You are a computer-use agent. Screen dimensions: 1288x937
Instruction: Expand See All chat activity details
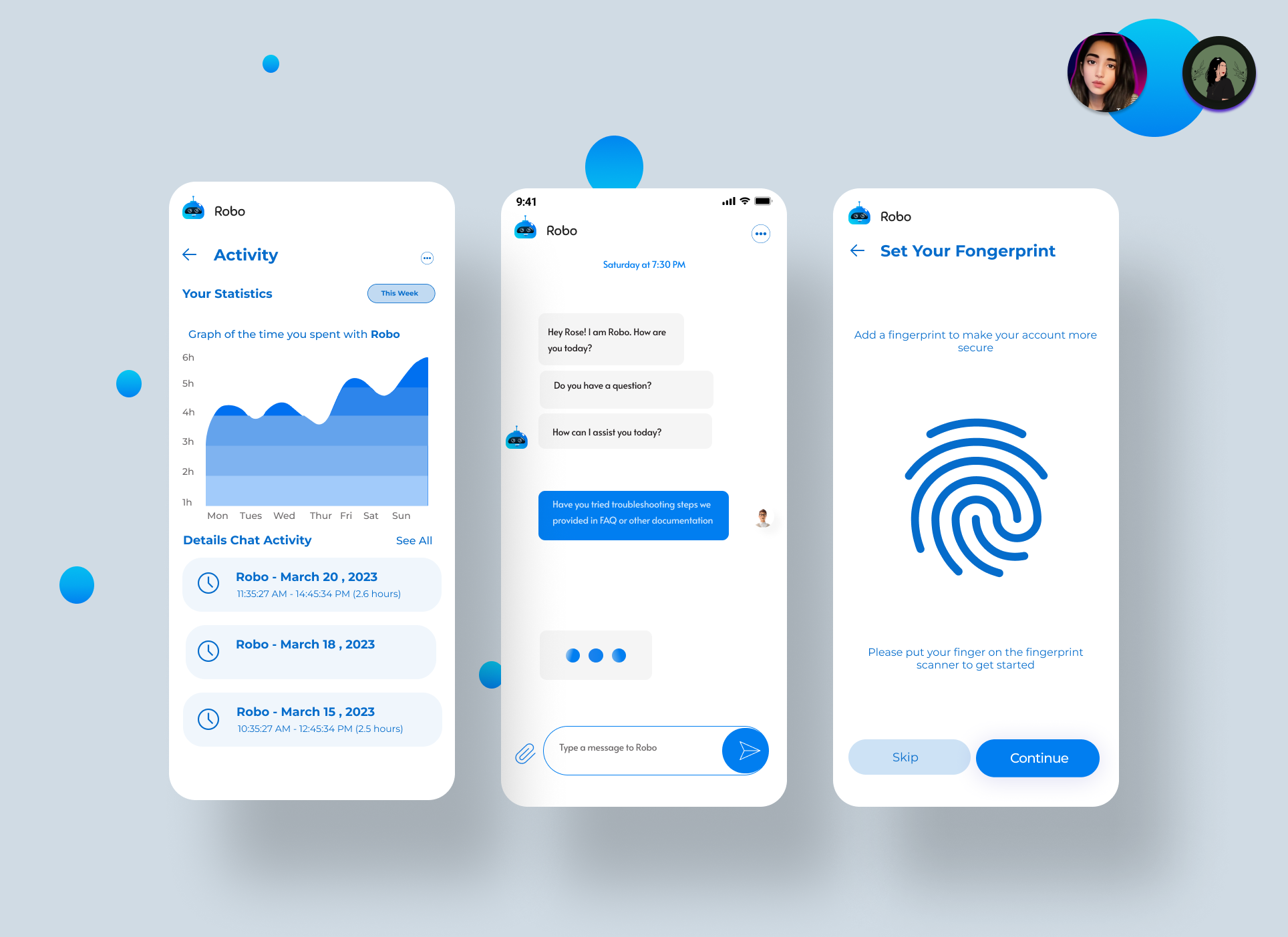(x=414, y=540)
